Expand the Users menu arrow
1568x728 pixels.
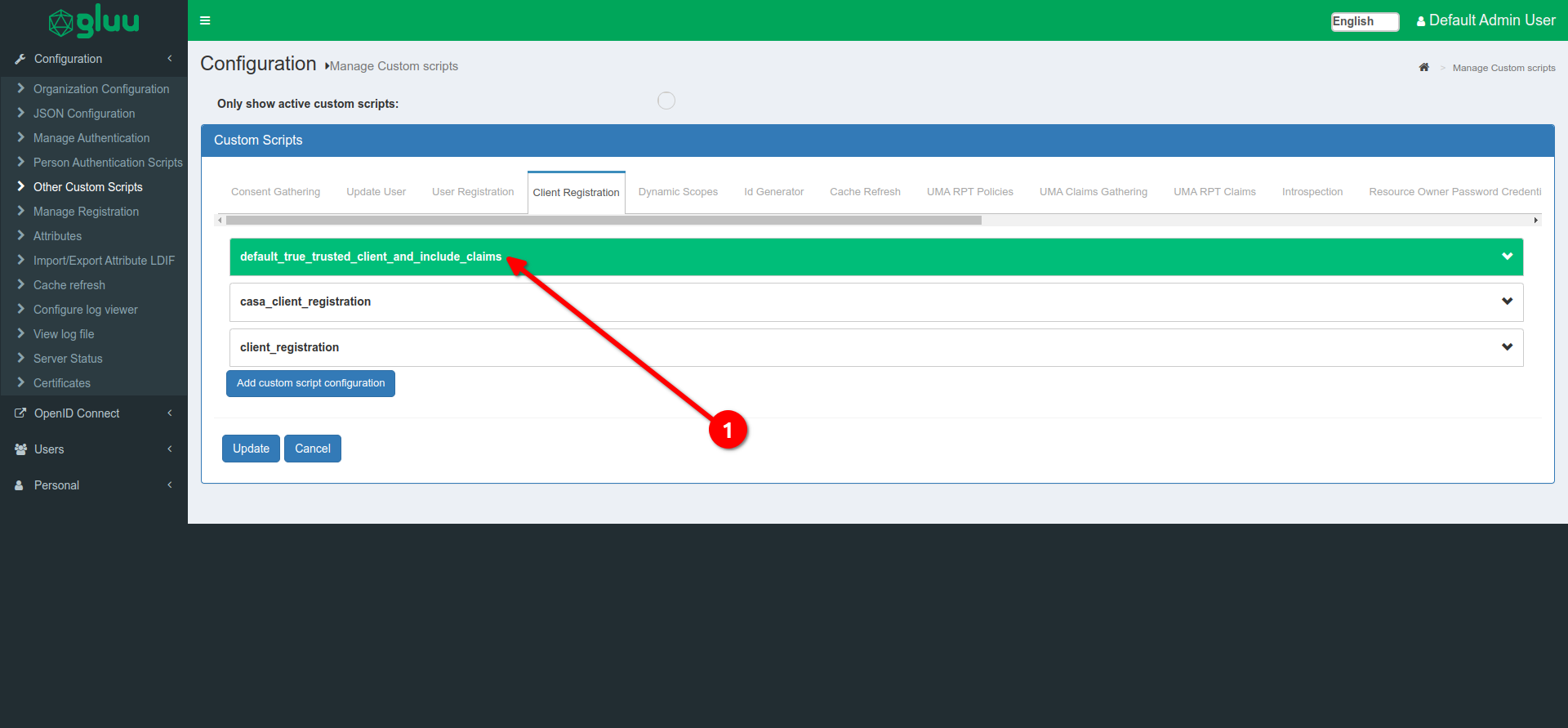click(x=170, y=449)
